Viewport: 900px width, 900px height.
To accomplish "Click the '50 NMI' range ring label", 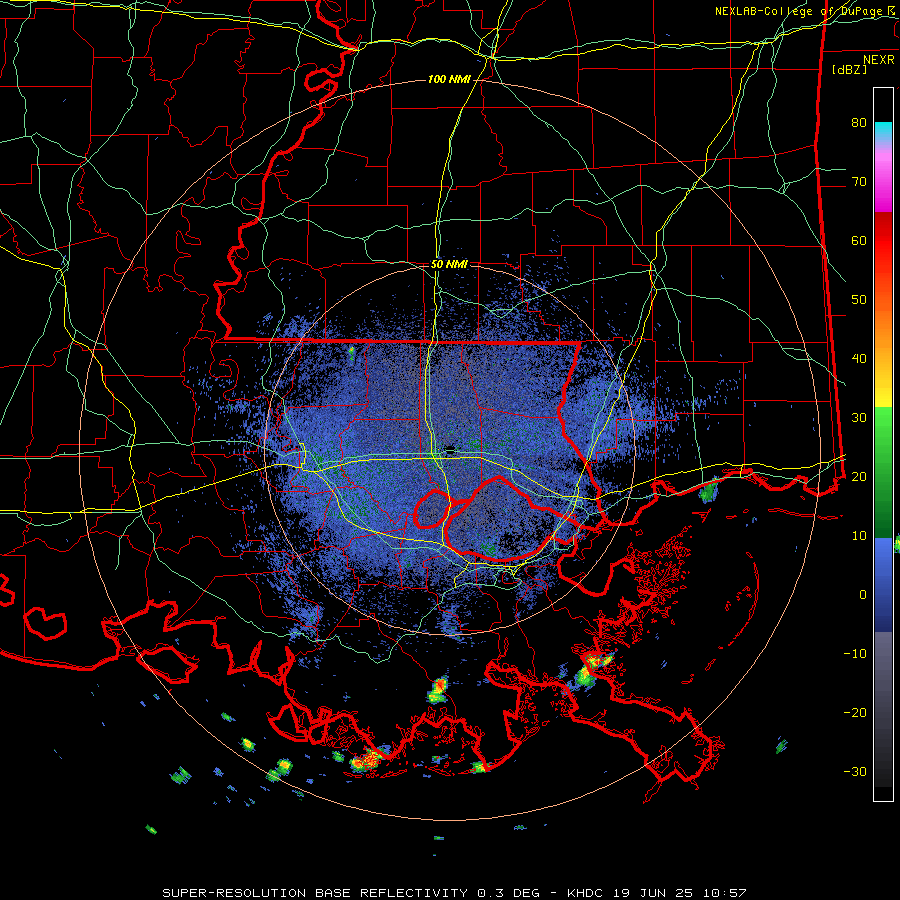I will pos(449,264).
